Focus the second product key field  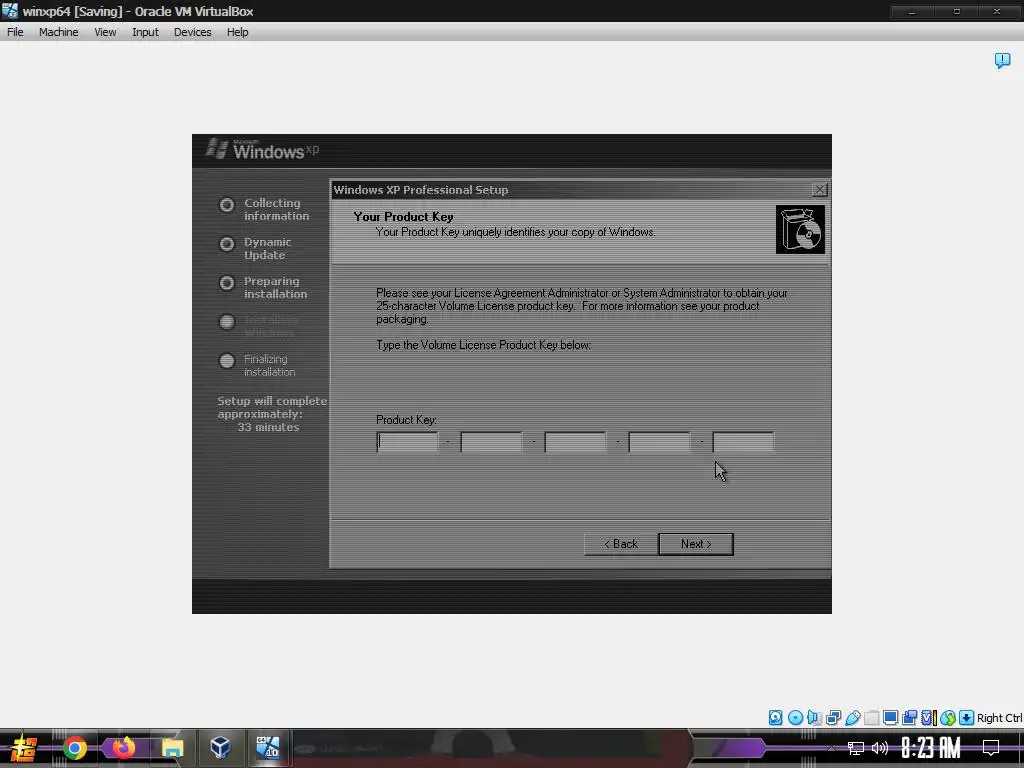491,442
